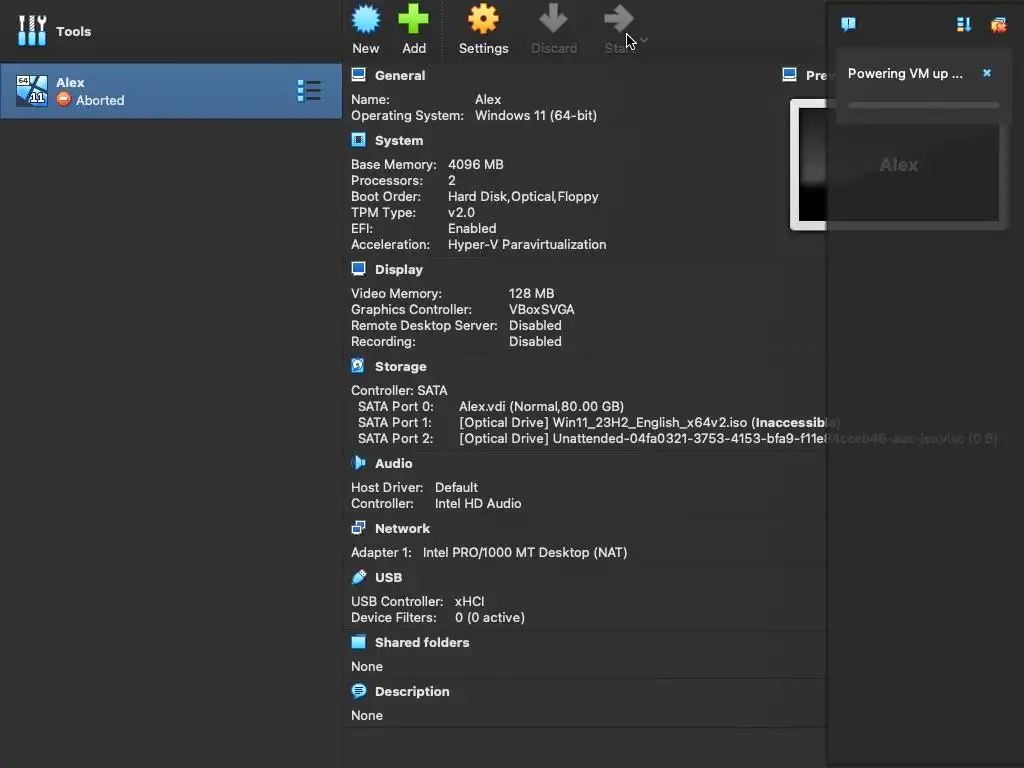
Task: Dismiss the Powering VM up notification
Action: [x=987, y=73]
